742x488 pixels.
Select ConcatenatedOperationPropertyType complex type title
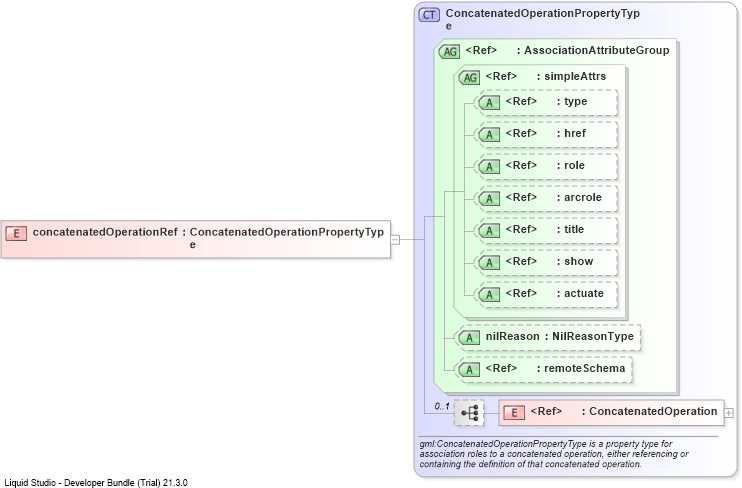[x=542, y=19]
